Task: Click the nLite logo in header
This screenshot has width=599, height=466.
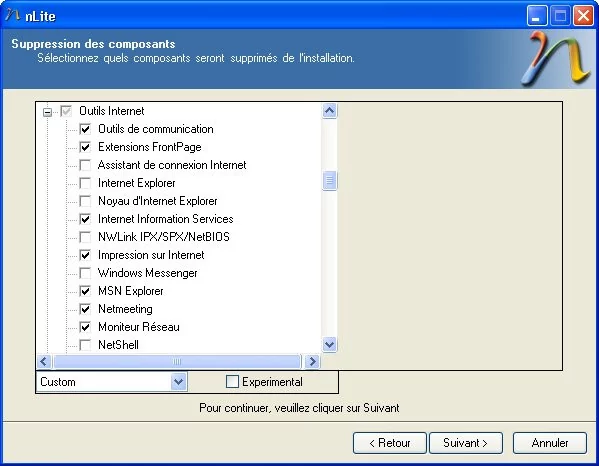Action: [555, 58]
